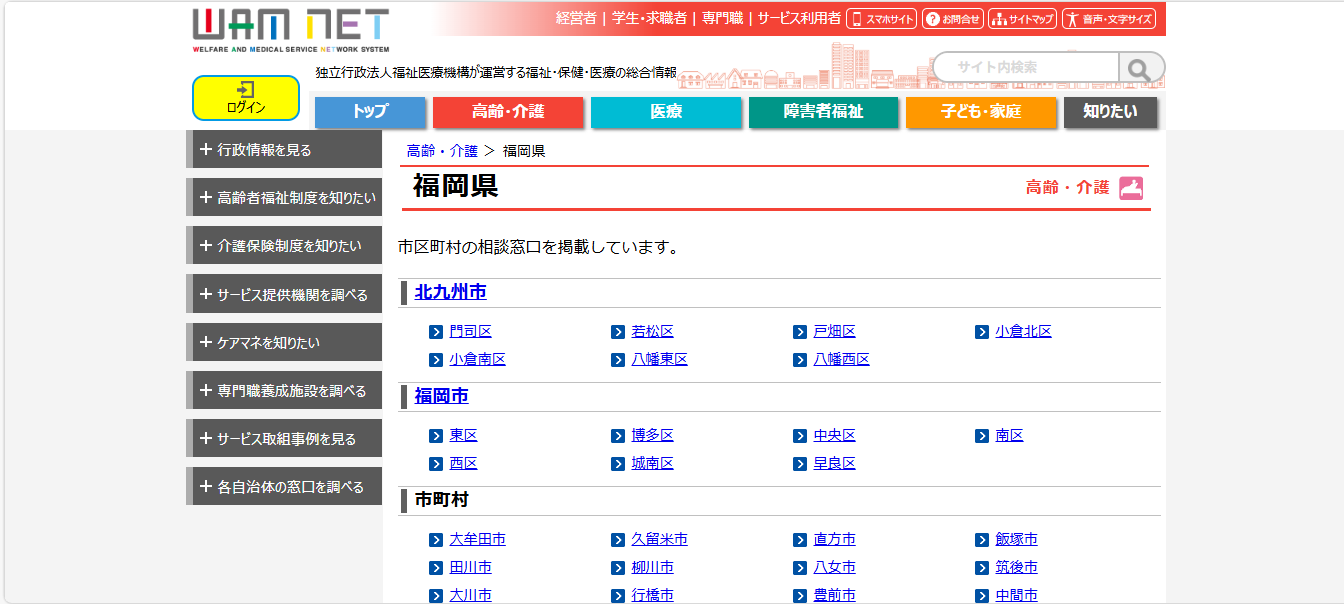This screenshot has height=604, width=1344.
Task: Open the 博多区 ward link
Action: click(x=652, y=436)
